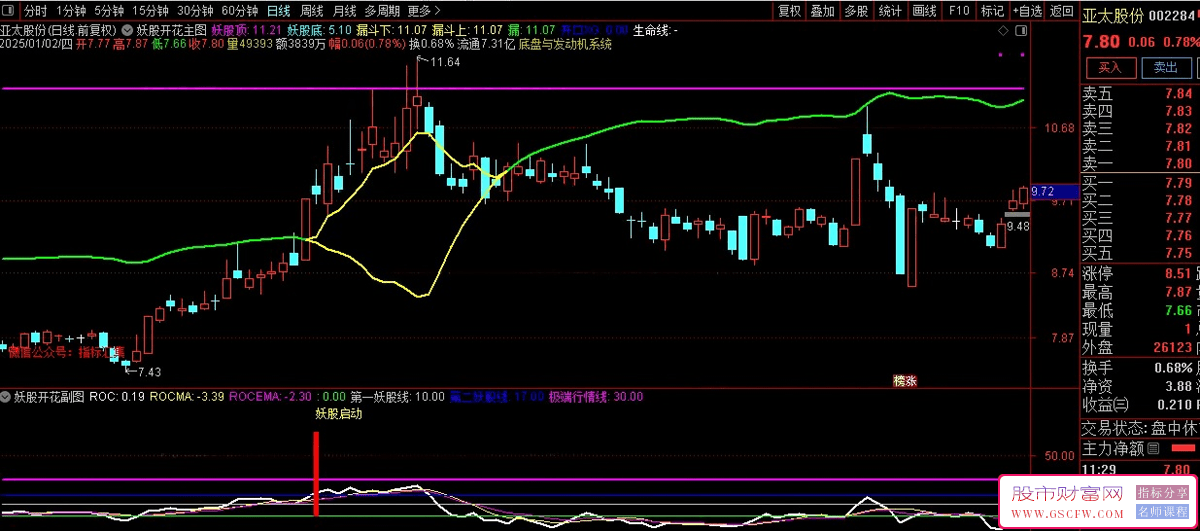Click the 涨停 limit-up value 8.51

pos(1178,274)
